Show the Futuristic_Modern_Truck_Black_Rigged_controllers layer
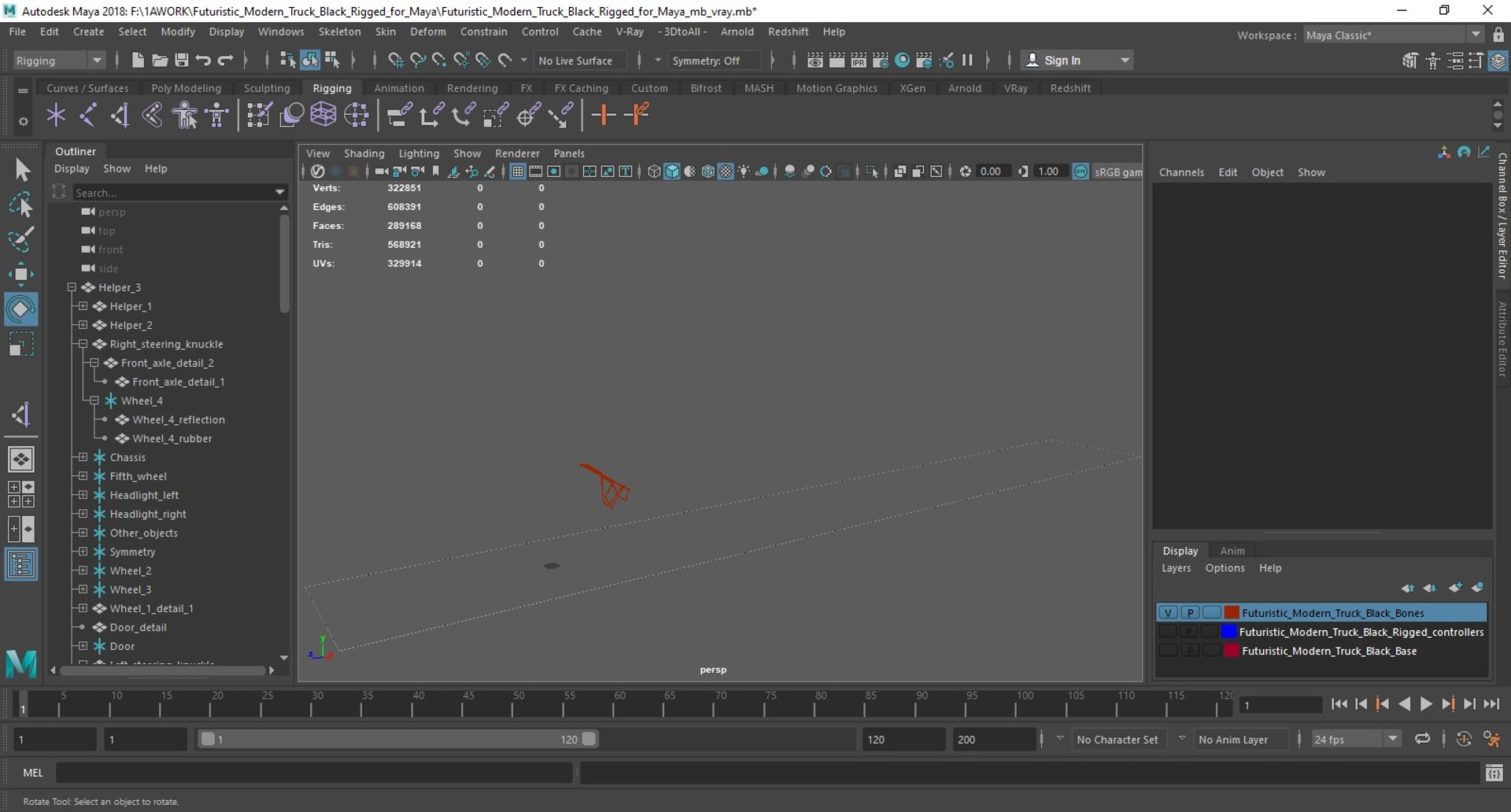Viewport: 1511px width, 812px height. [x=1168, y=632]
